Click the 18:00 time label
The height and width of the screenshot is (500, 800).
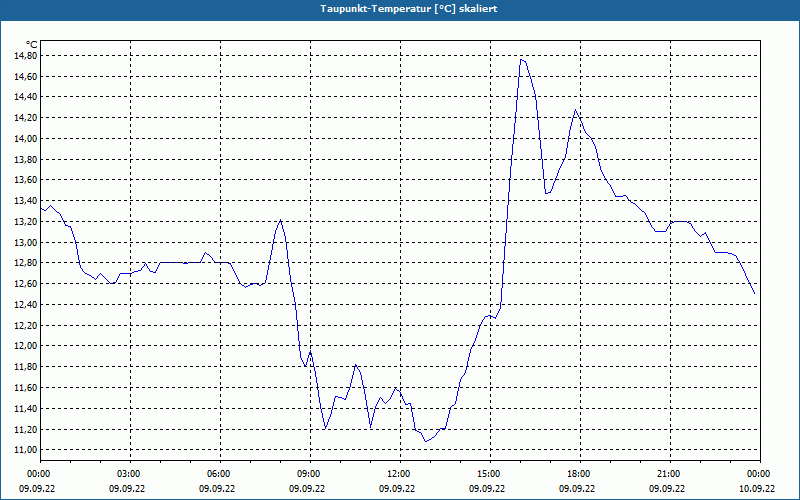tap(580, 474)
